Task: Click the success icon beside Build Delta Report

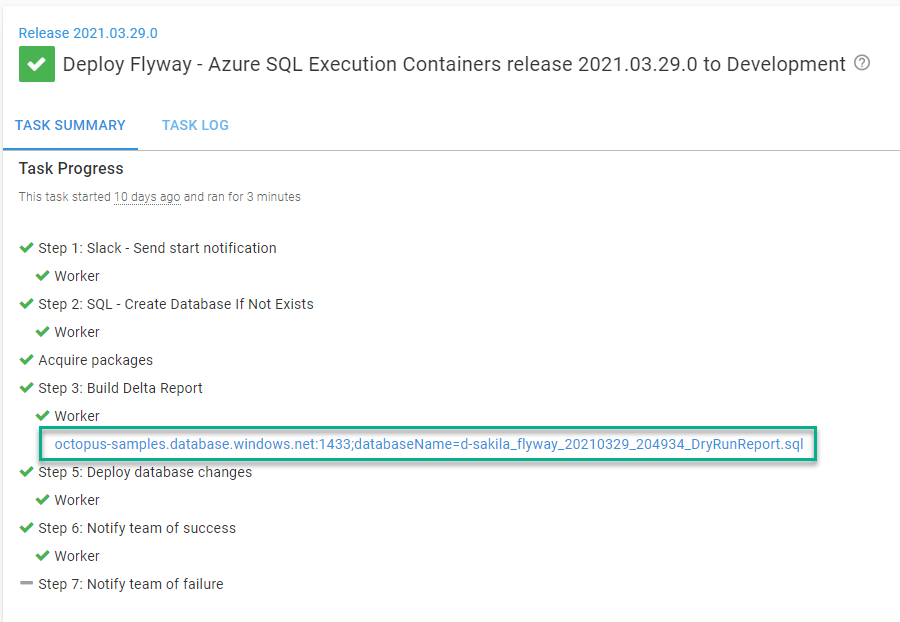Action: coord(24,387)
